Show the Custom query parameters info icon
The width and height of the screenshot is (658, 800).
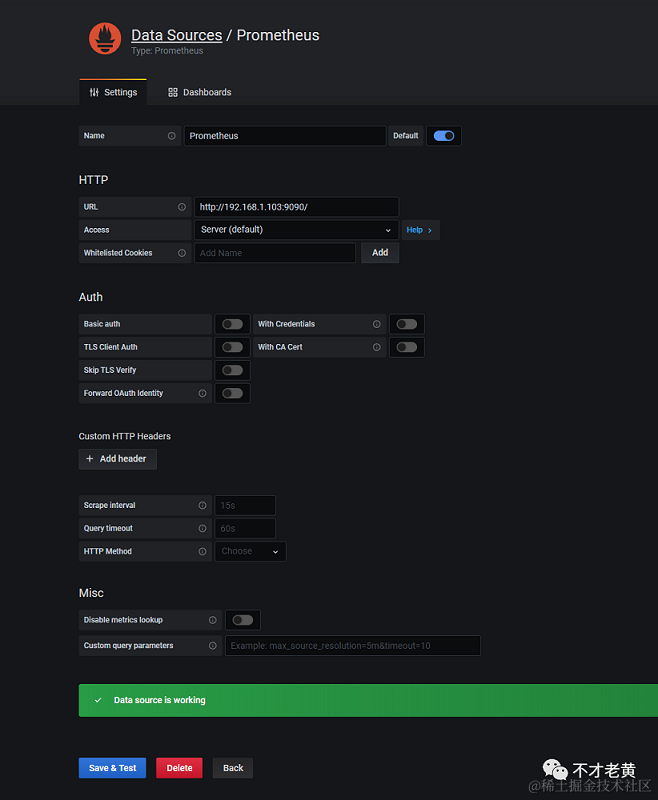pos(213,646)
